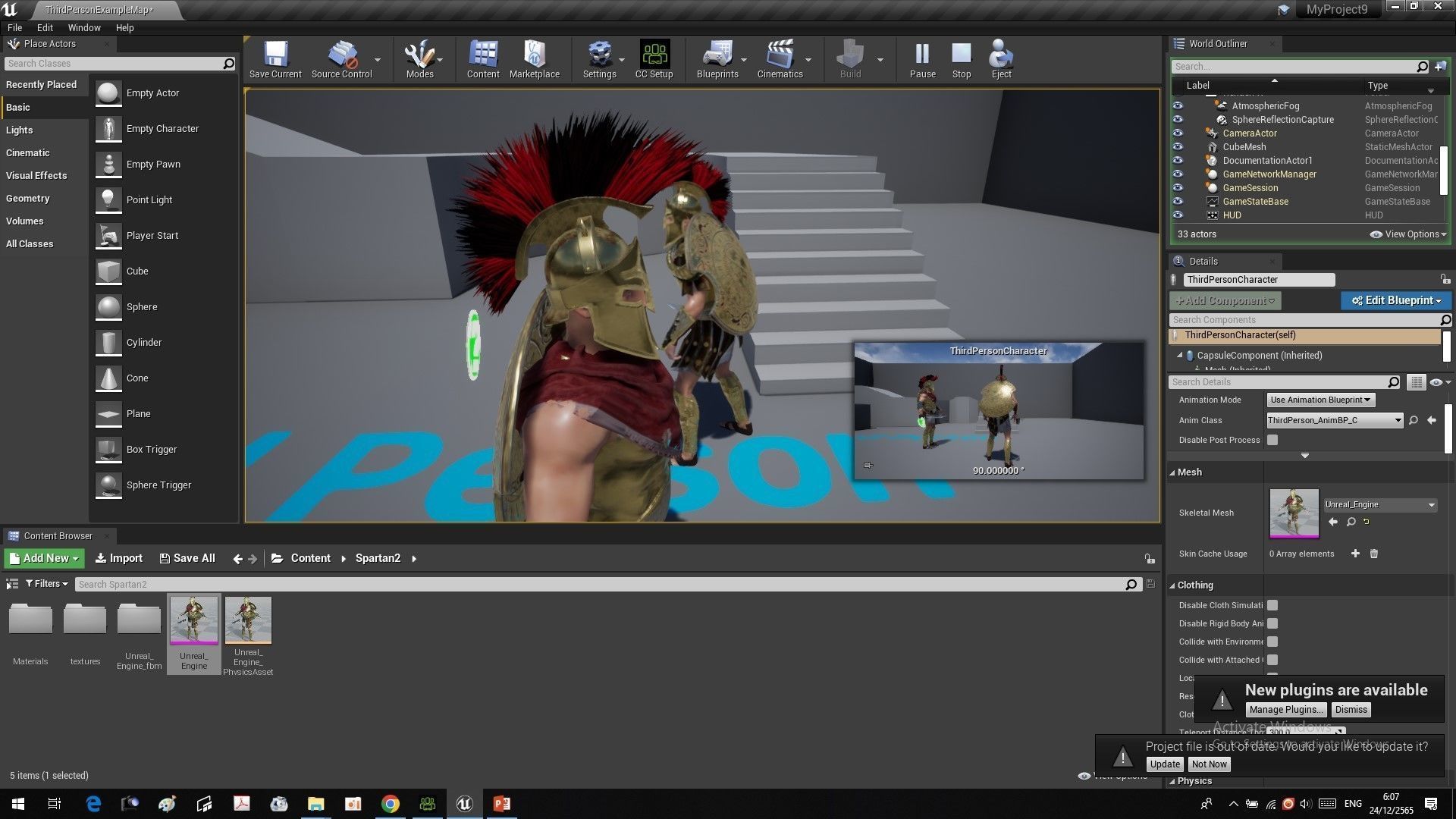Select the Box Trigger actor icon

[x=108, y=450]
